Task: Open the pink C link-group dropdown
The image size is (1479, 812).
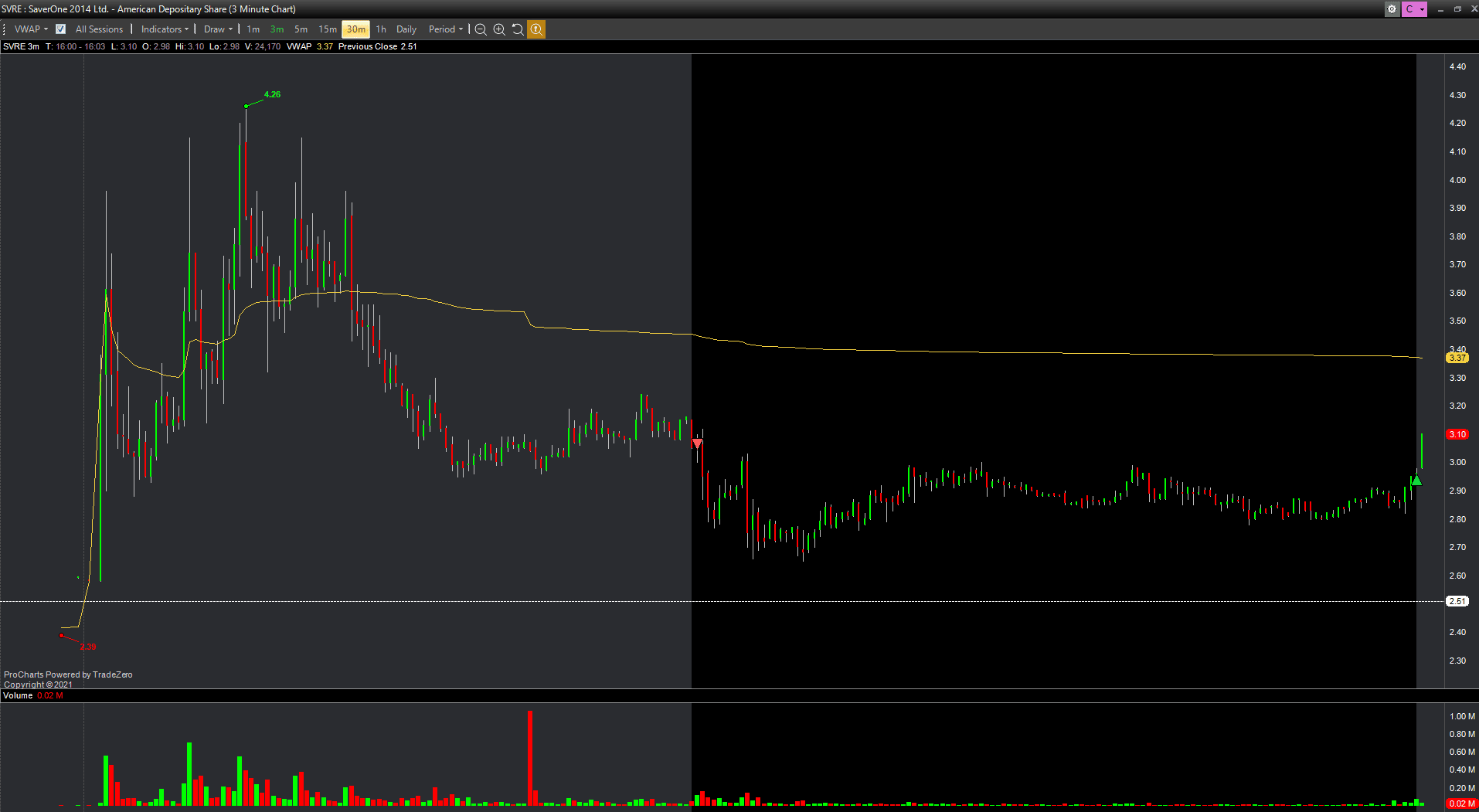Action: (1414, 9)
